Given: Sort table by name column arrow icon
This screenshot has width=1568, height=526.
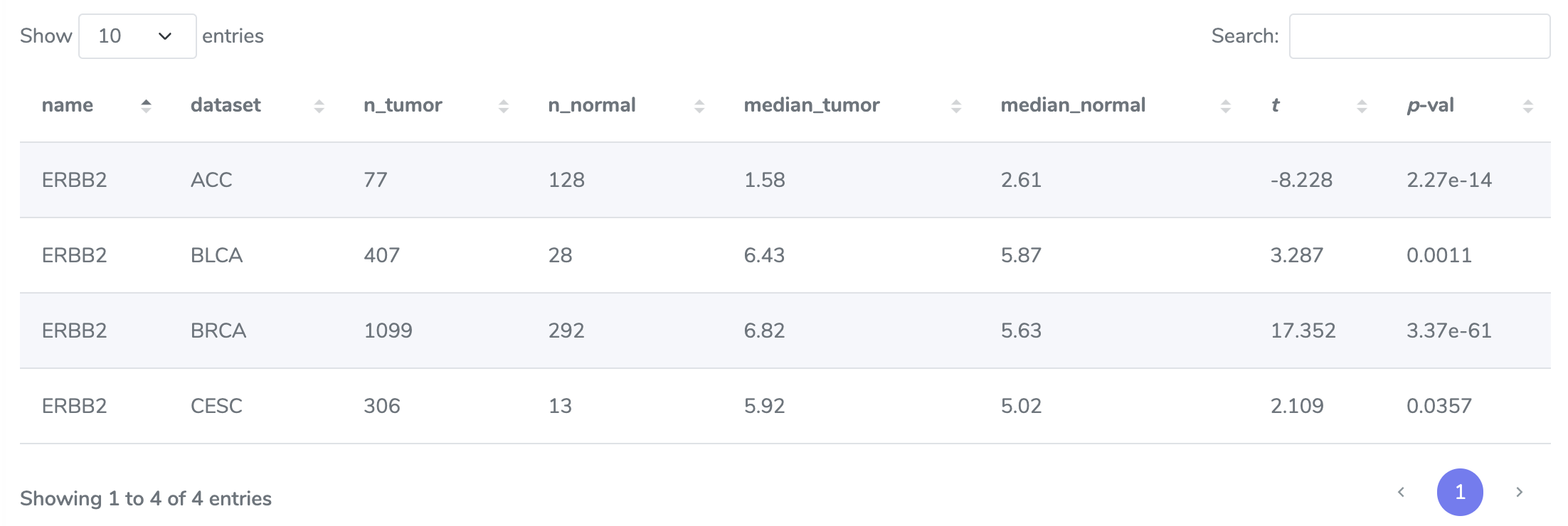Looking at the screenshot, I should point(146,106).
